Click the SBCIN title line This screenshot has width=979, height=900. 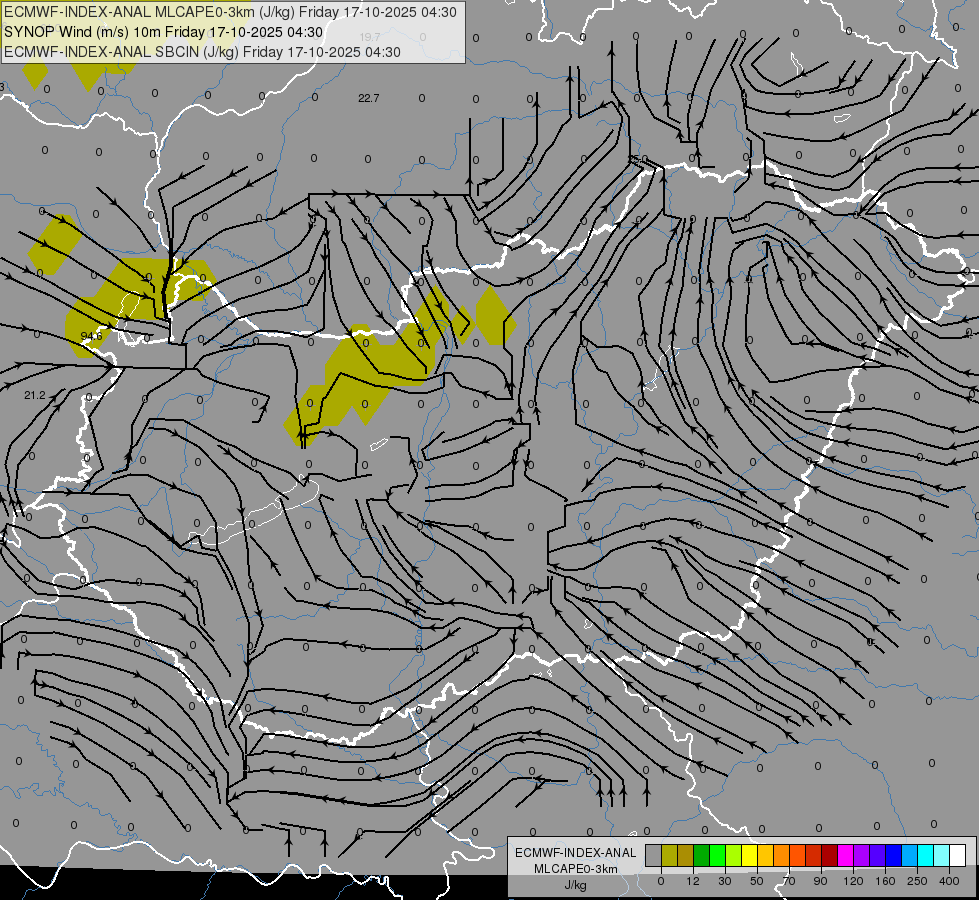coord(202,52)
